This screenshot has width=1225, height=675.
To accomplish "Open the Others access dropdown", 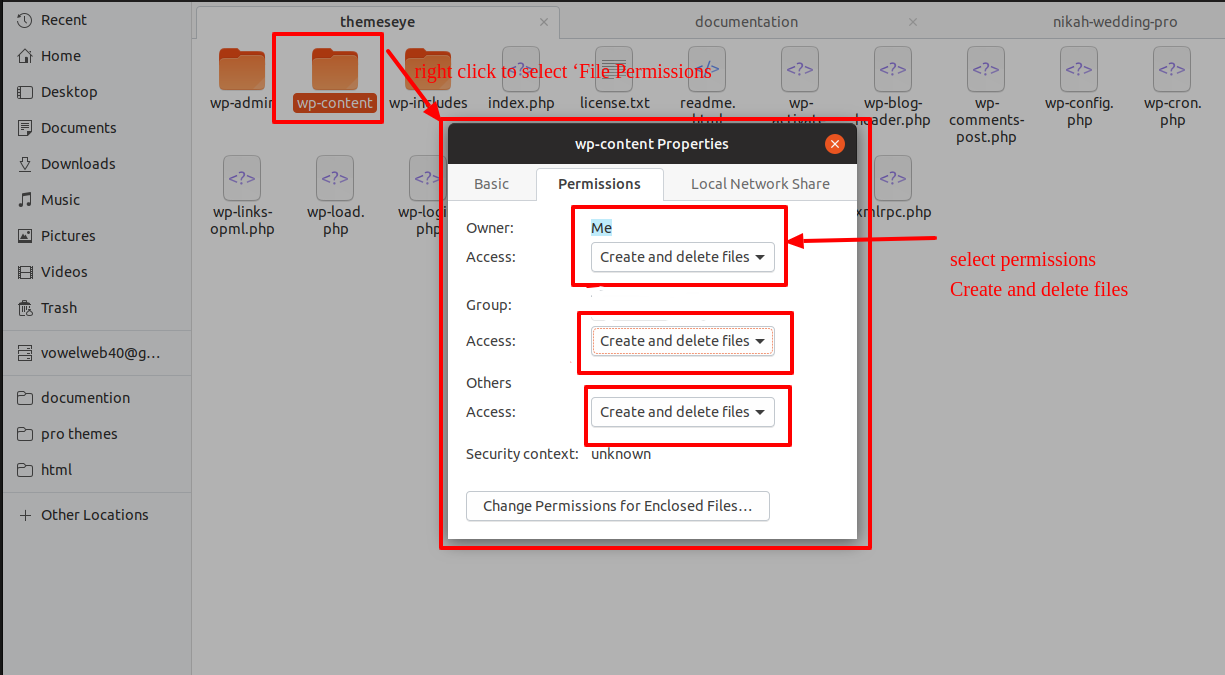I will pos(682,412).
